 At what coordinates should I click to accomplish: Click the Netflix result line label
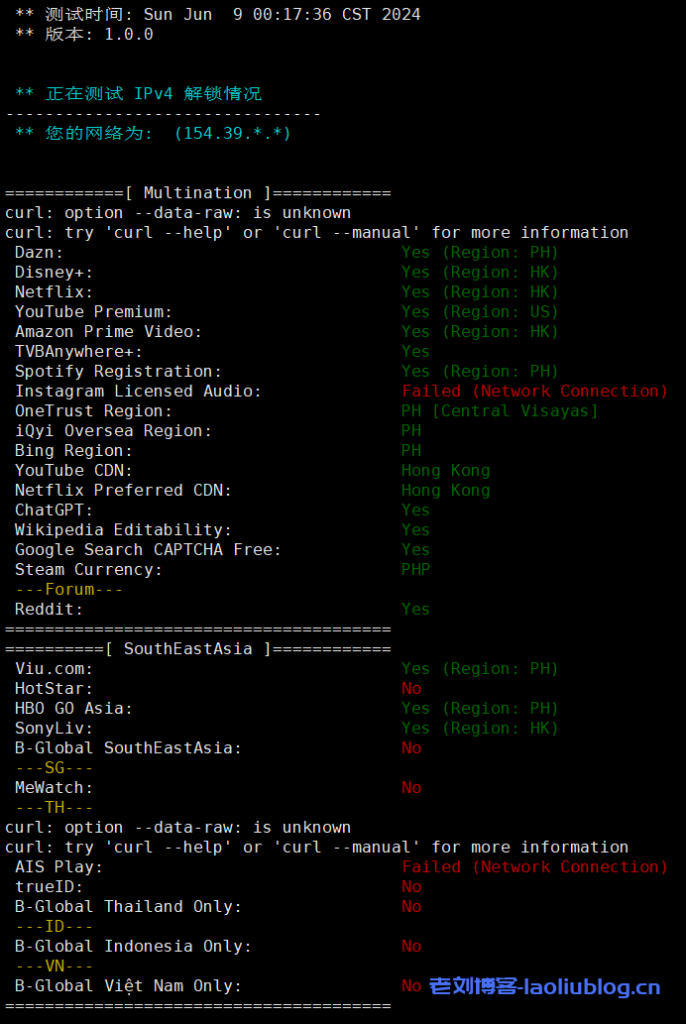pos(54,292)
